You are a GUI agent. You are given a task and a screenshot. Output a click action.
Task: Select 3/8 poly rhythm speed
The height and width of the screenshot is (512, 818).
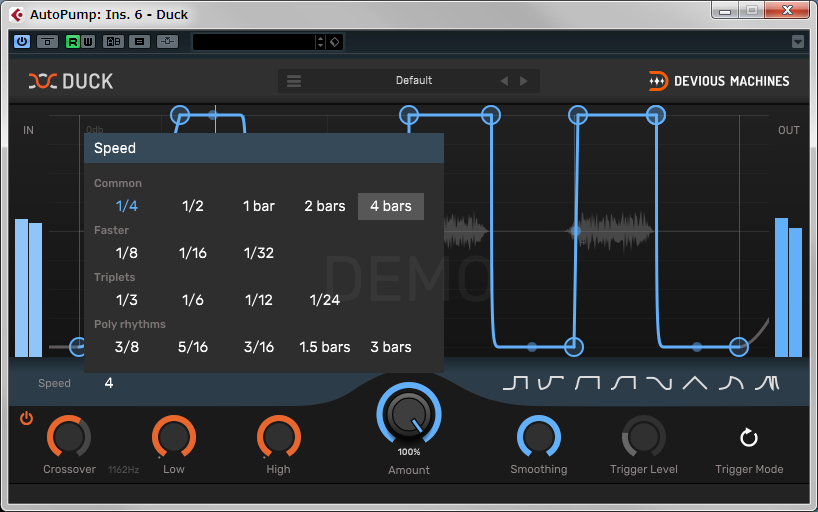[x=127, y=347]
